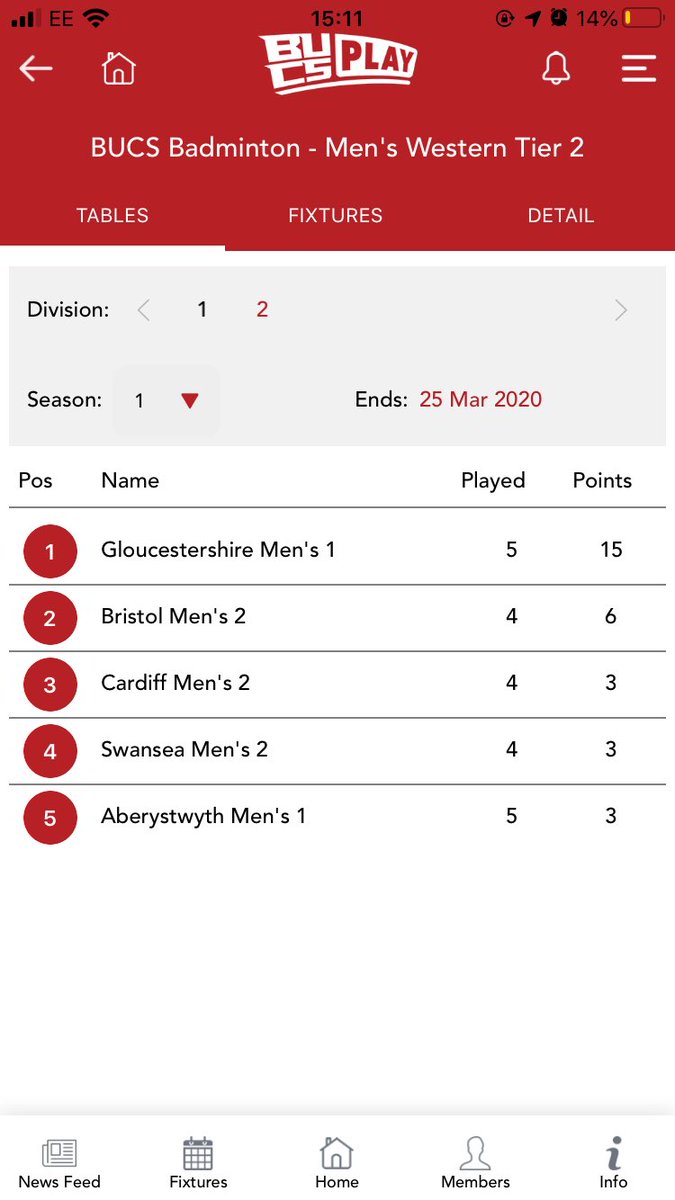This screenshot has width=675, height=1200.
Task: Open News Feed in bottom bar
Action: 60,1165
